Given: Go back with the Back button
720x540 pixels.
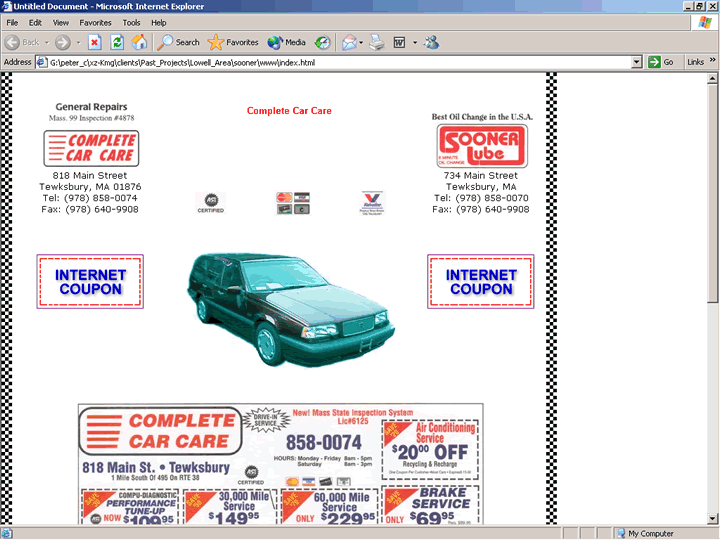Looking at the screenshot, I should pyautogui.click(x=22, y=43).
